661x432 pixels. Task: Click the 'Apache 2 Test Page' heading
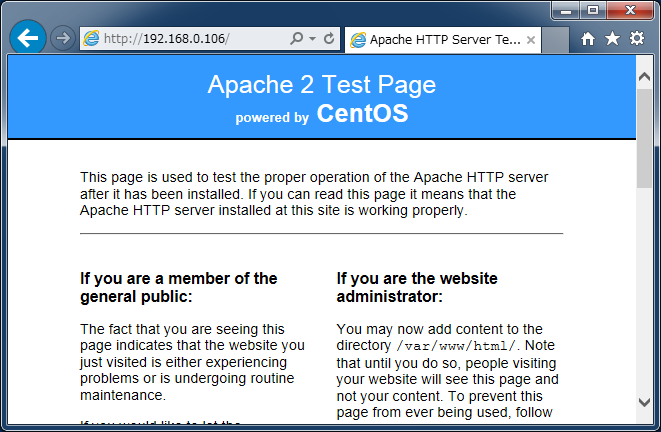322,85
